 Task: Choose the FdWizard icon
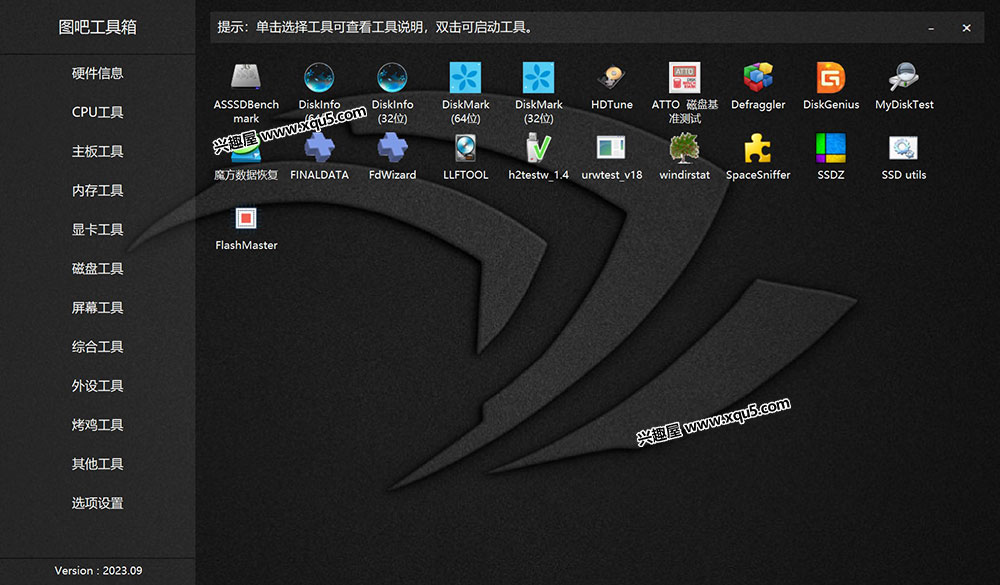click(x=392, y=148)
